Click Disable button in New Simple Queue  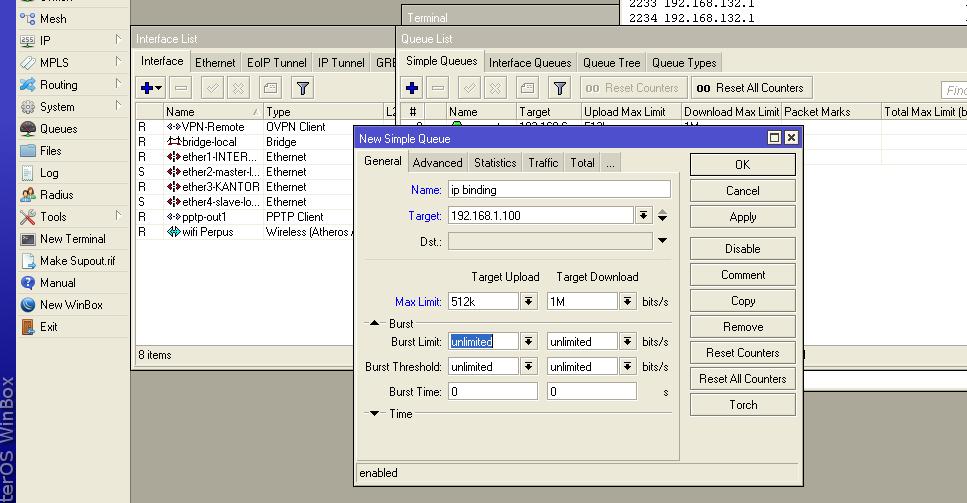[743, 249]
